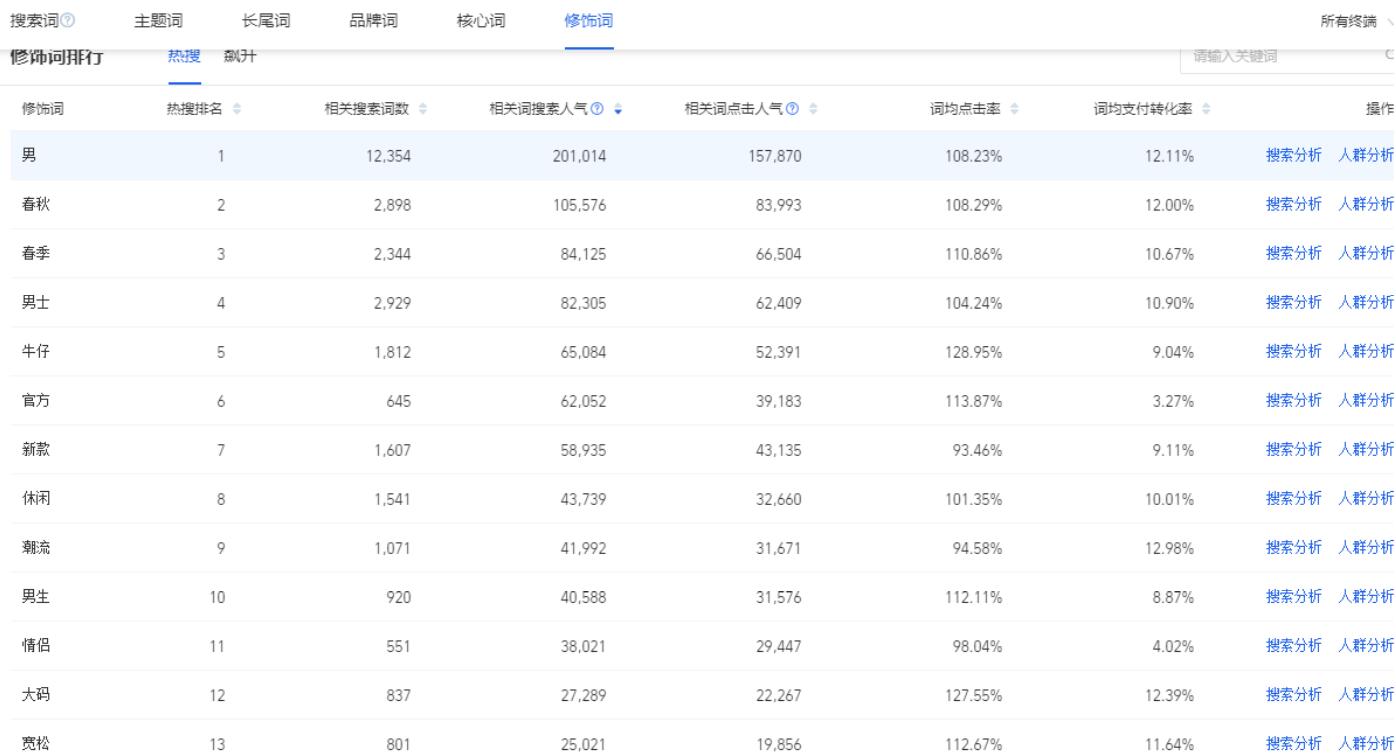1396x754 pixels.
Task: Open 搜索分析 for 男 row
Action: pyautogui.click(x=1294, y=155)
